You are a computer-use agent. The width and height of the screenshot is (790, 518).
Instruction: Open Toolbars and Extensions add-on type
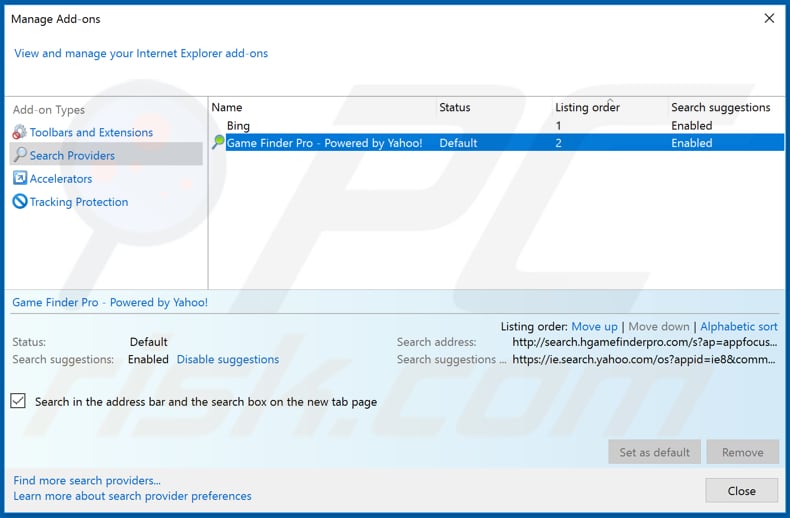click(x=91, y=132)
